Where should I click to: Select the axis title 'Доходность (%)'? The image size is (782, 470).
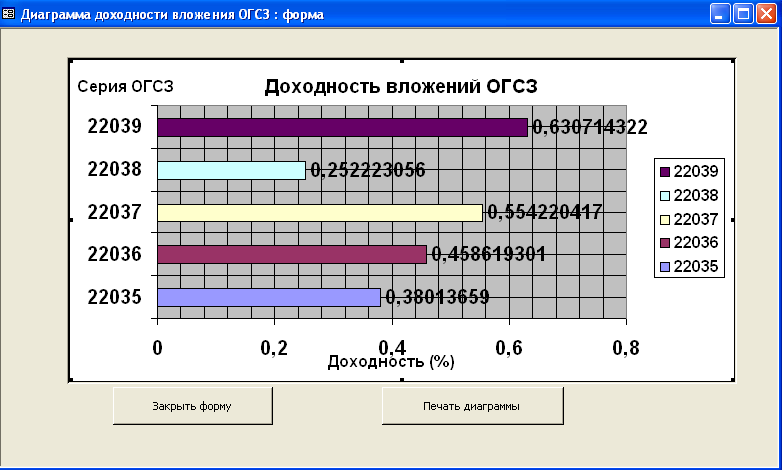tap(391, 362)
